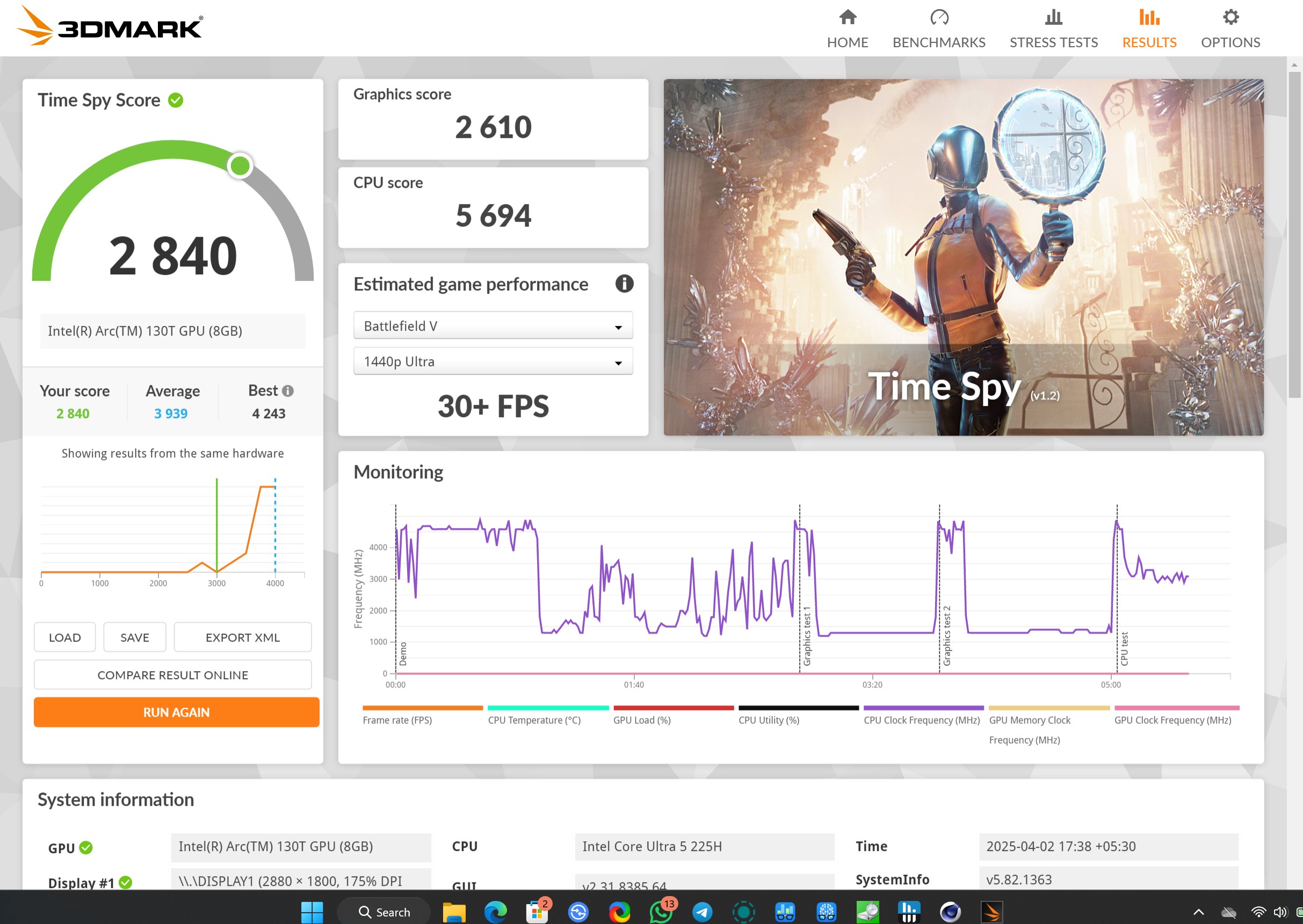
Task: Click the Intel Core Ultra 5 225H field
Action: tap(704, 847)
